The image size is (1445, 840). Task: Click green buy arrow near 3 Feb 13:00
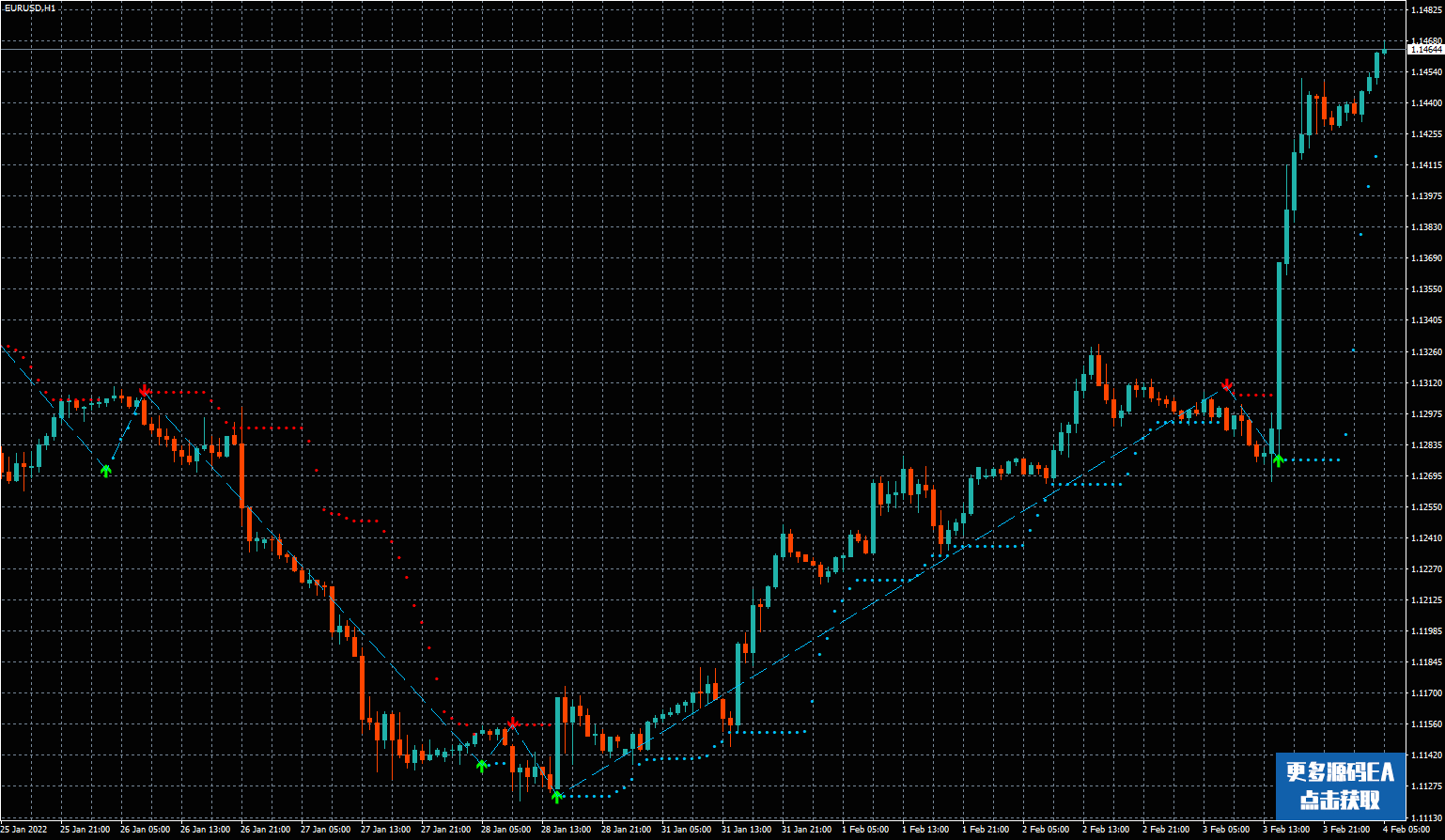[x=1278, y=460]
